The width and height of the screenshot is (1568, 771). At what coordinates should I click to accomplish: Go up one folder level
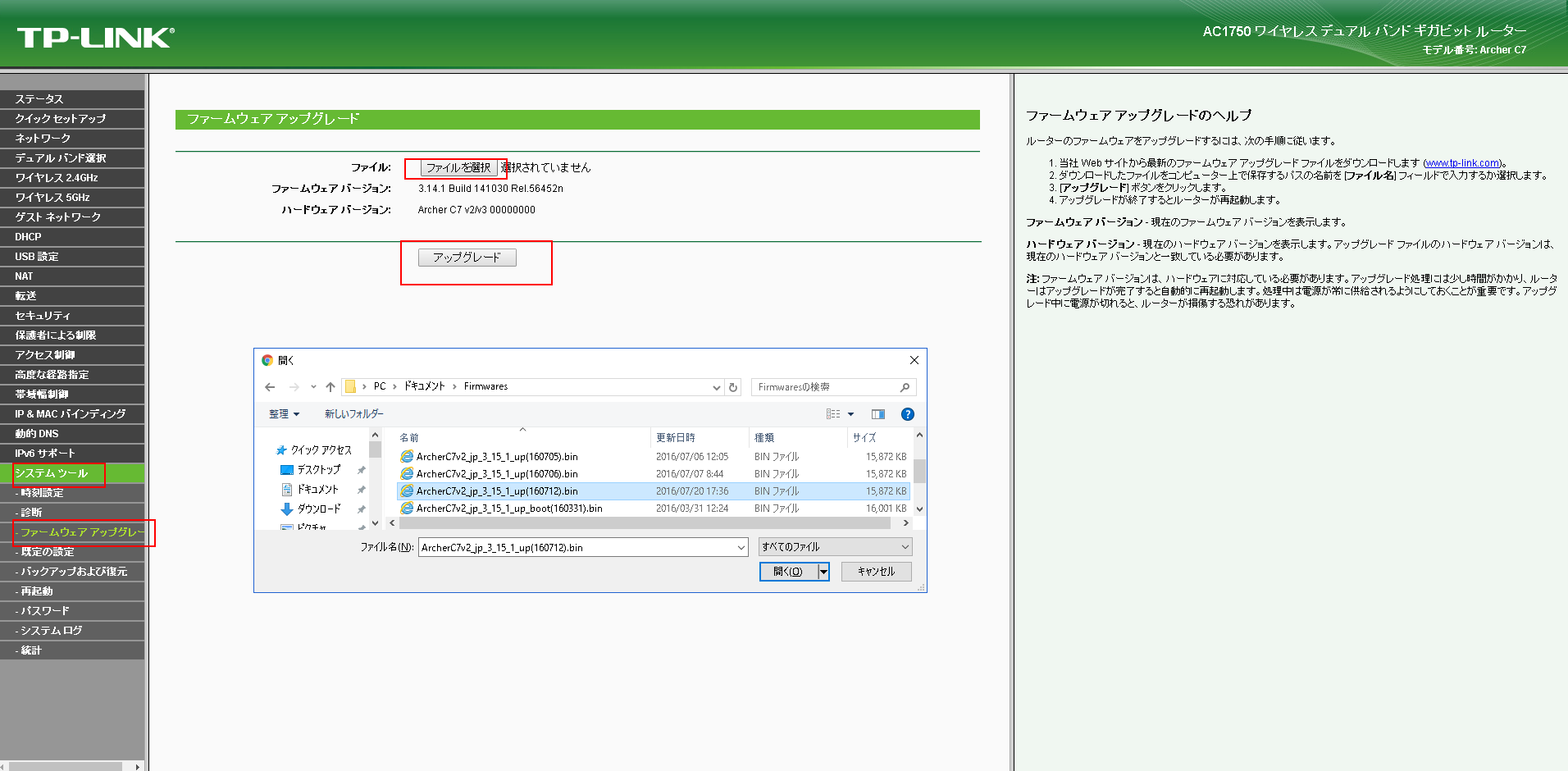pyautogui.click(x=330, y=387)
